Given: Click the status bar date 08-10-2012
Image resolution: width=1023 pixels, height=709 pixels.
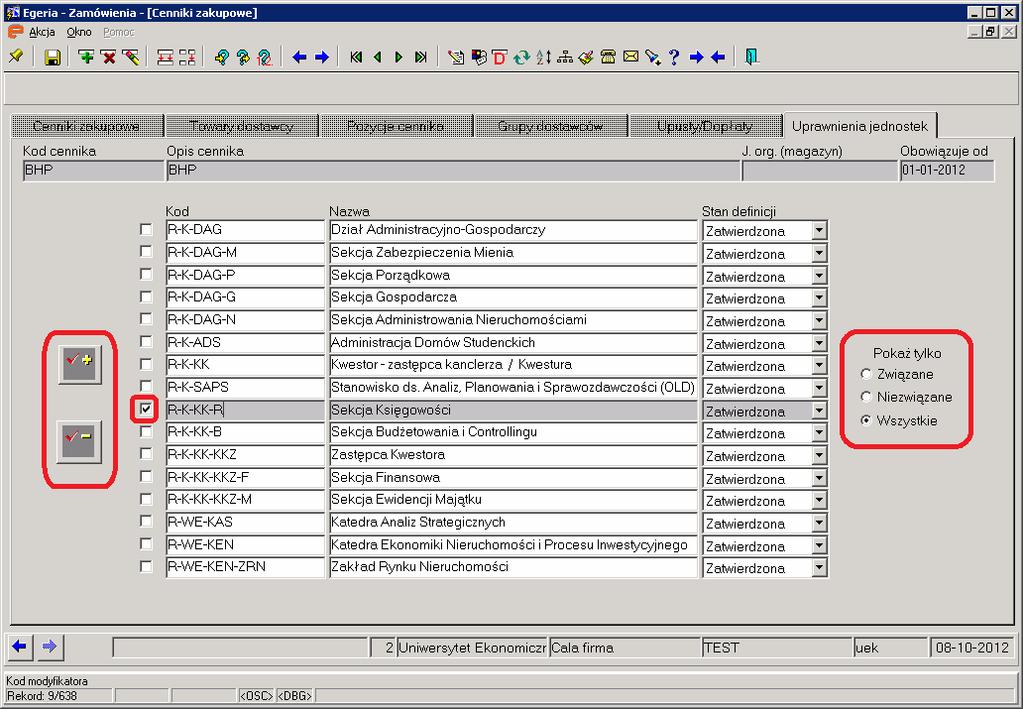Looking at the screenshot, I should point(971,648).
